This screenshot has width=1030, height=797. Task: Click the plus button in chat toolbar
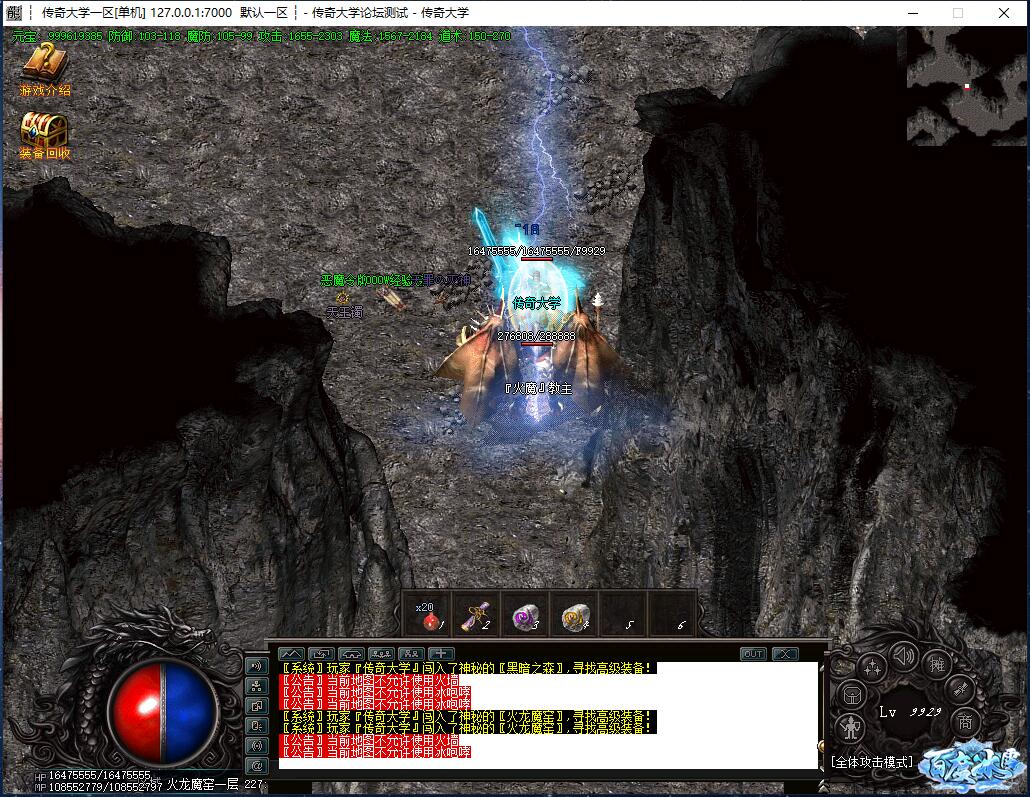tap(441, 654)
